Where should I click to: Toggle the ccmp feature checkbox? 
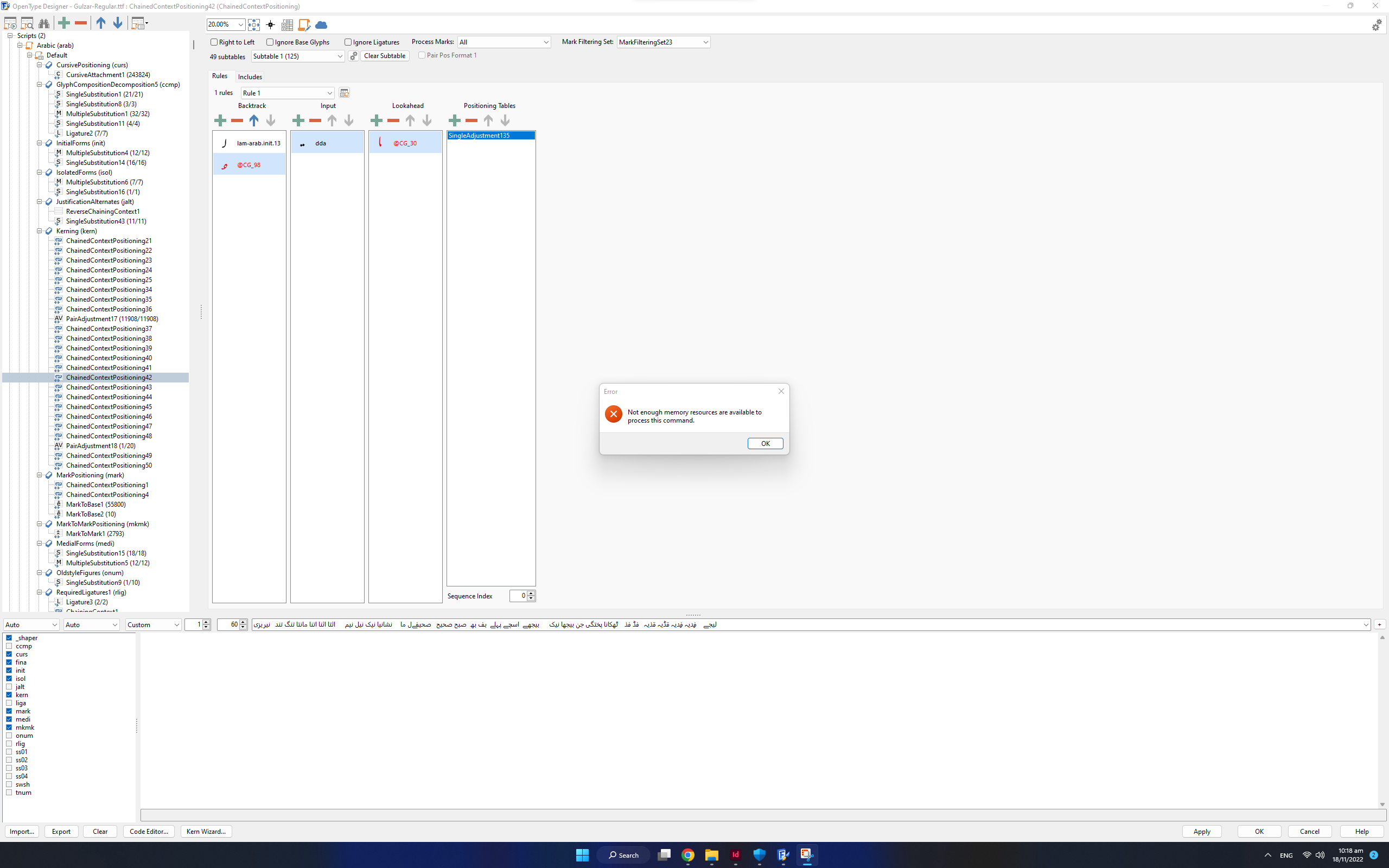click(x=9, y=646)
